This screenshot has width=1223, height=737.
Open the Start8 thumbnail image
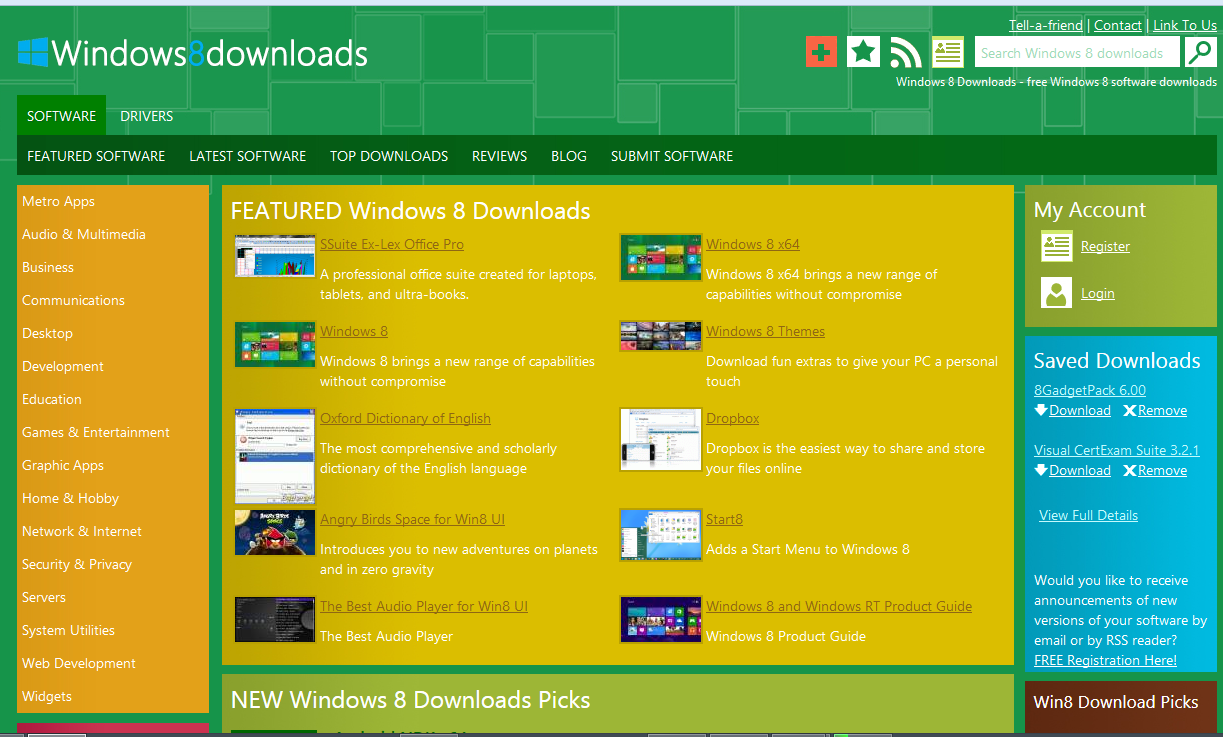[660, 535]
